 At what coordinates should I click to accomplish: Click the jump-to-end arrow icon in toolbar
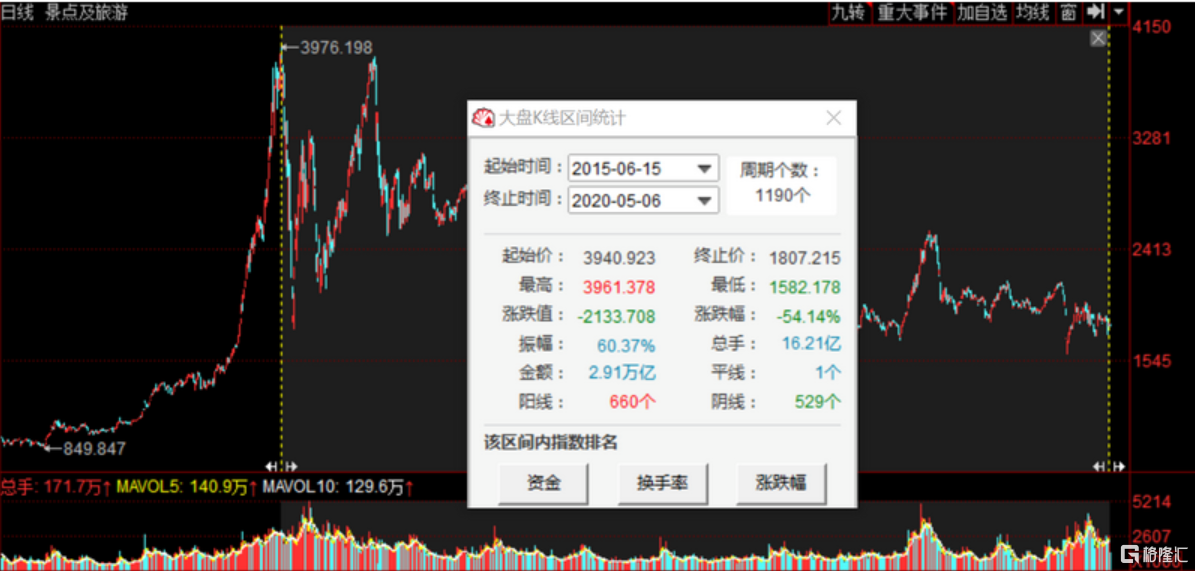click(x=1095, y=12)
